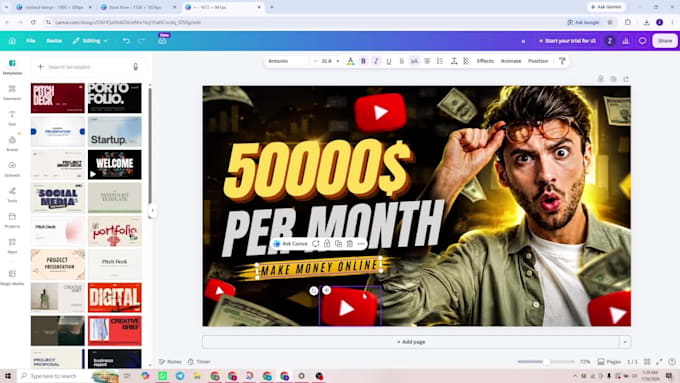Viewport: 680px width, 383px height.
Task: Click Start your trial button
Action: click(567, 41)
